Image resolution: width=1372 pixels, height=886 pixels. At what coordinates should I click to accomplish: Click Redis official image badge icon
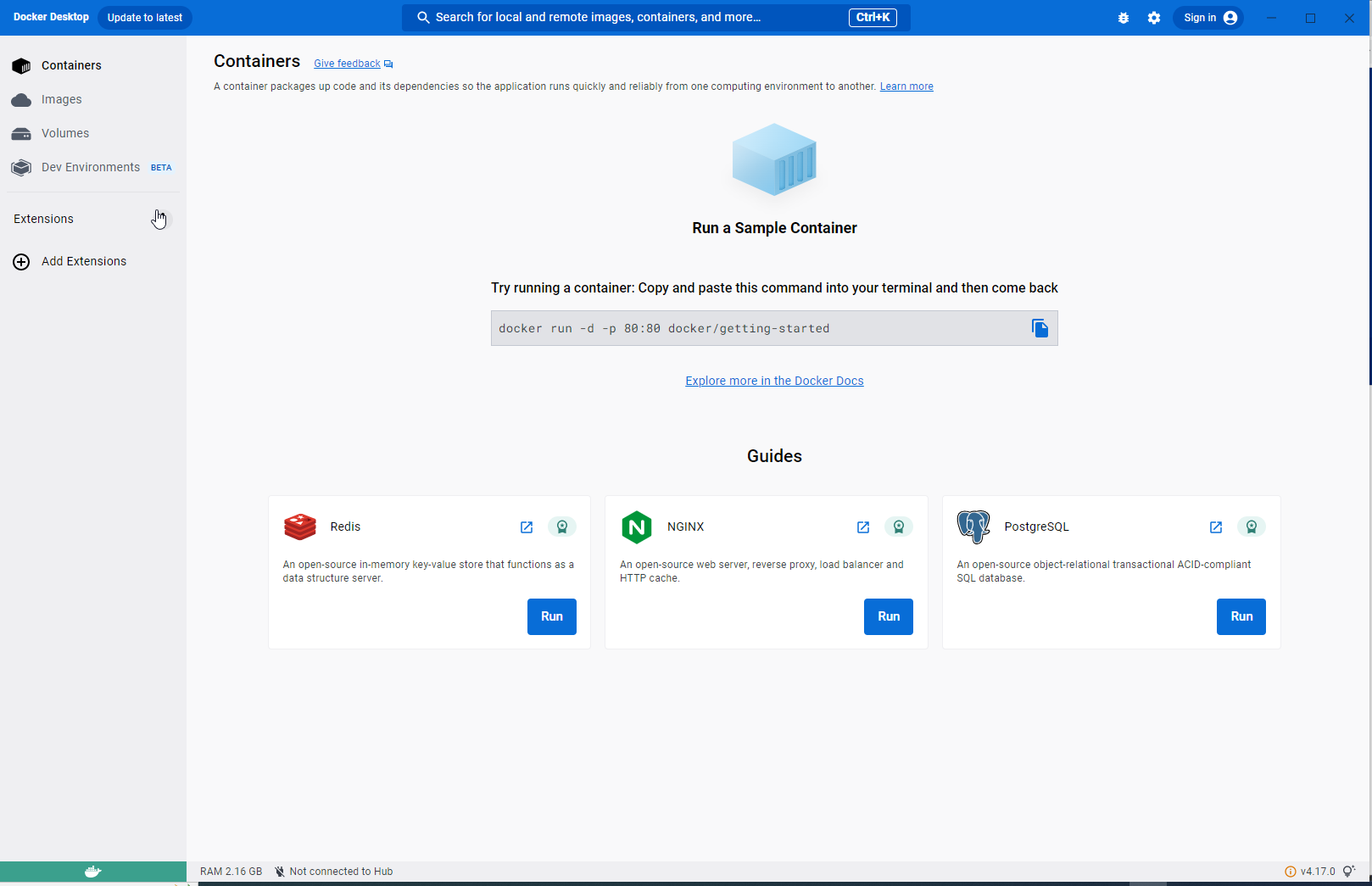coord(562,527)
